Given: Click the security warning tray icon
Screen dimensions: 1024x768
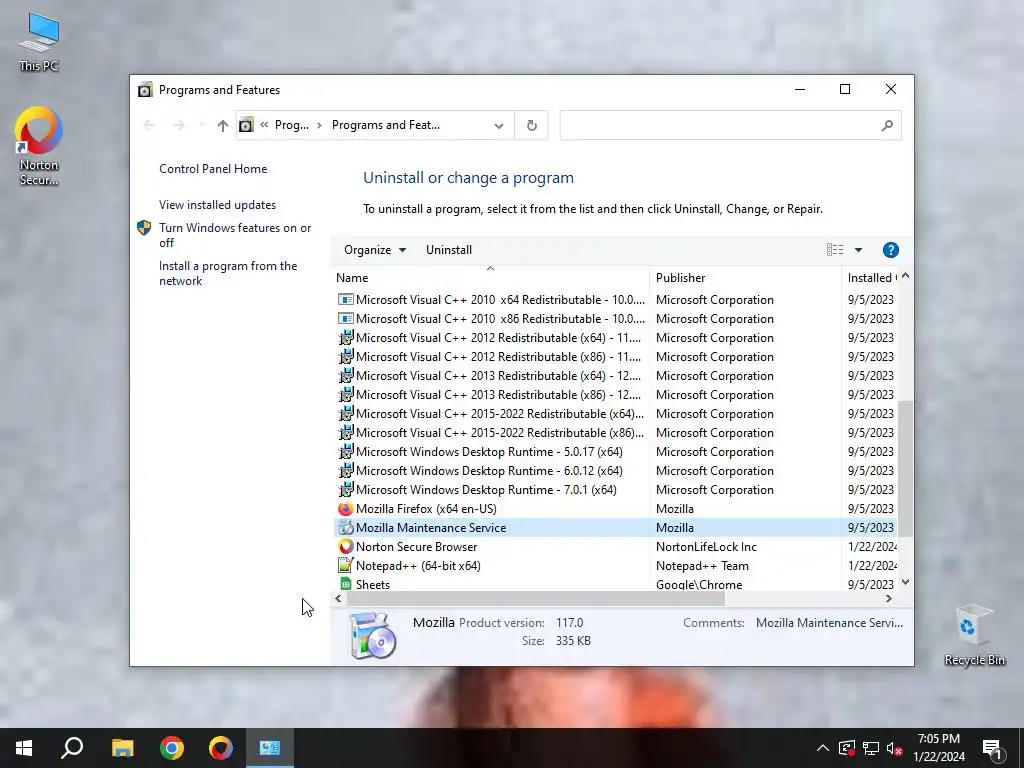Looking at the screenshot, I should click(x=846, y=748).
